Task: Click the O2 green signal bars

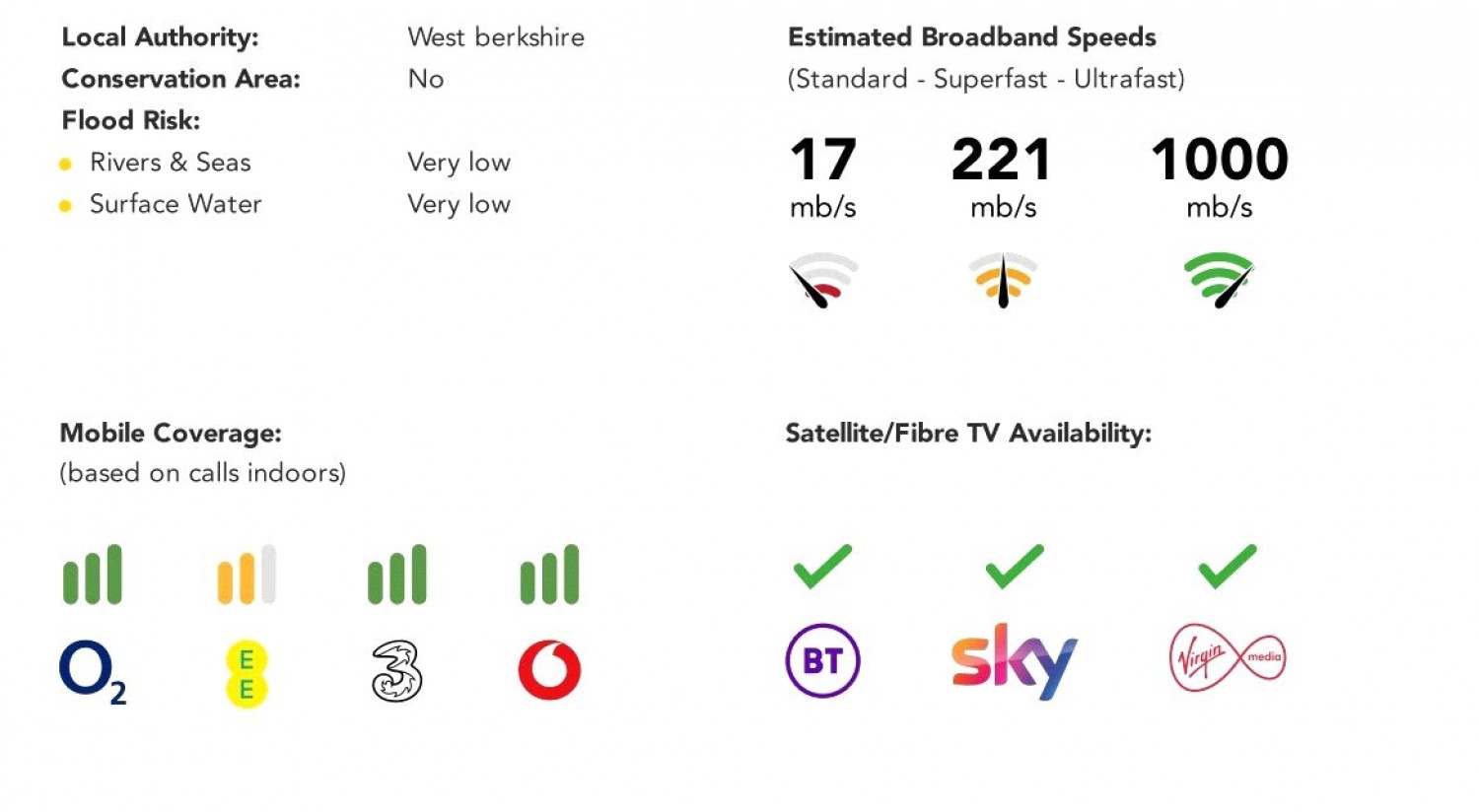Action: point(93,575)
